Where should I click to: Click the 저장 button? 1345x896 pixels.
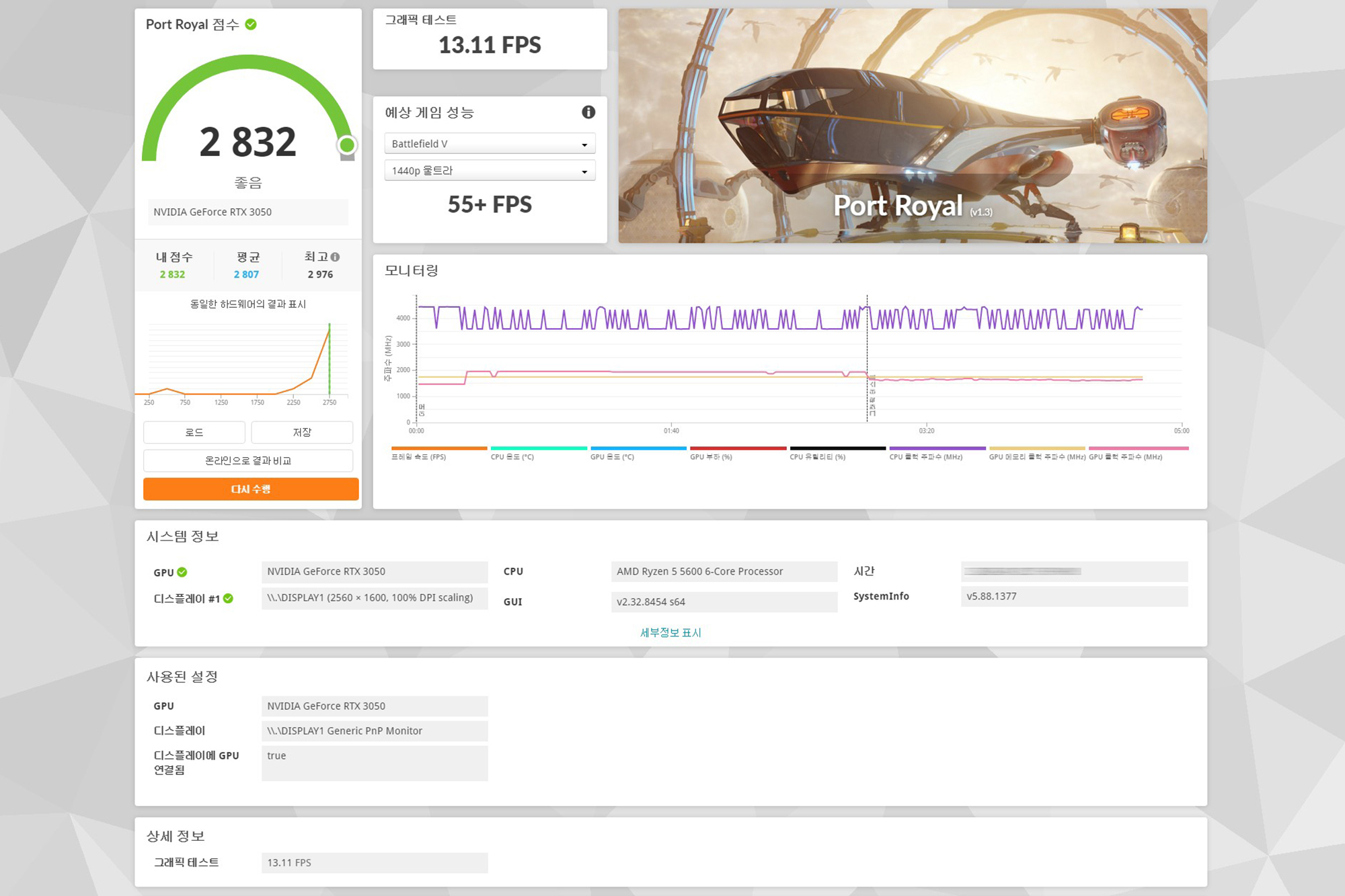(302, 432)
